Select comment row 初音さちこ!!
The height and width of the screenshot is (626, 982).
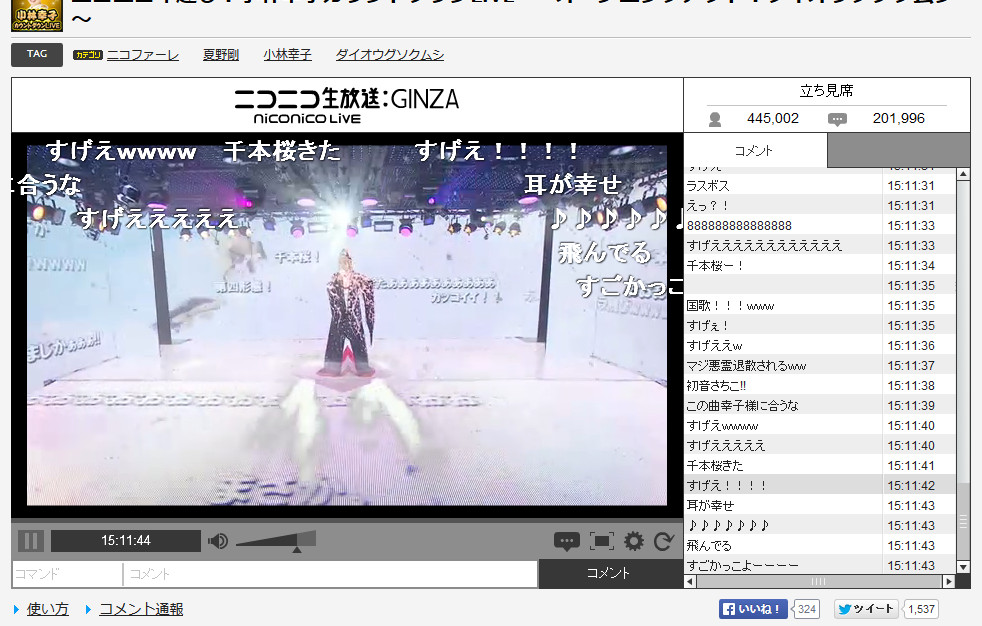[x=820, y=386]
